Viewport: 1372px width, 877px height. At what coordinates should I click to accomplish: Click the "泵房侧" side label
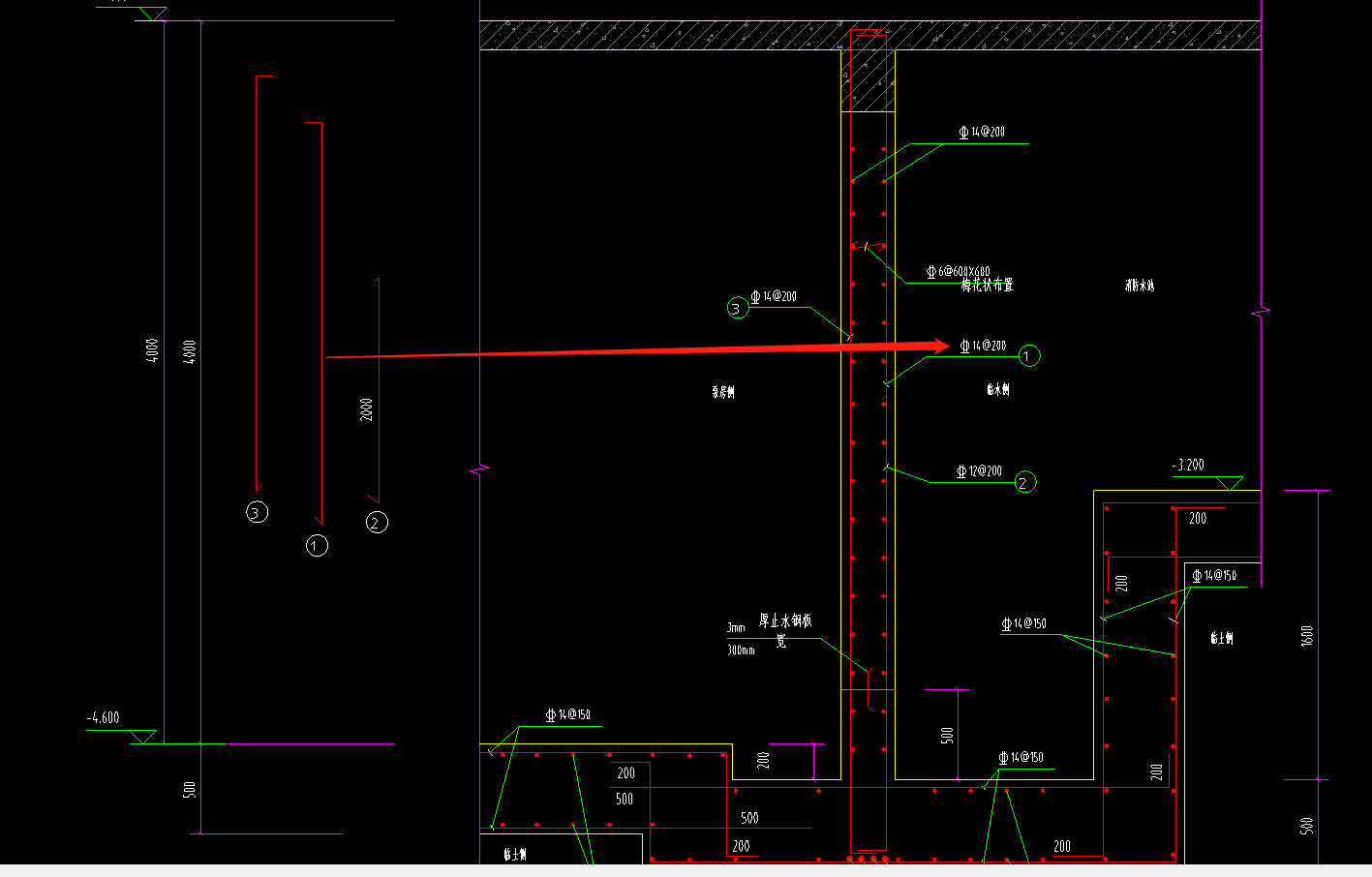(723, 392)
